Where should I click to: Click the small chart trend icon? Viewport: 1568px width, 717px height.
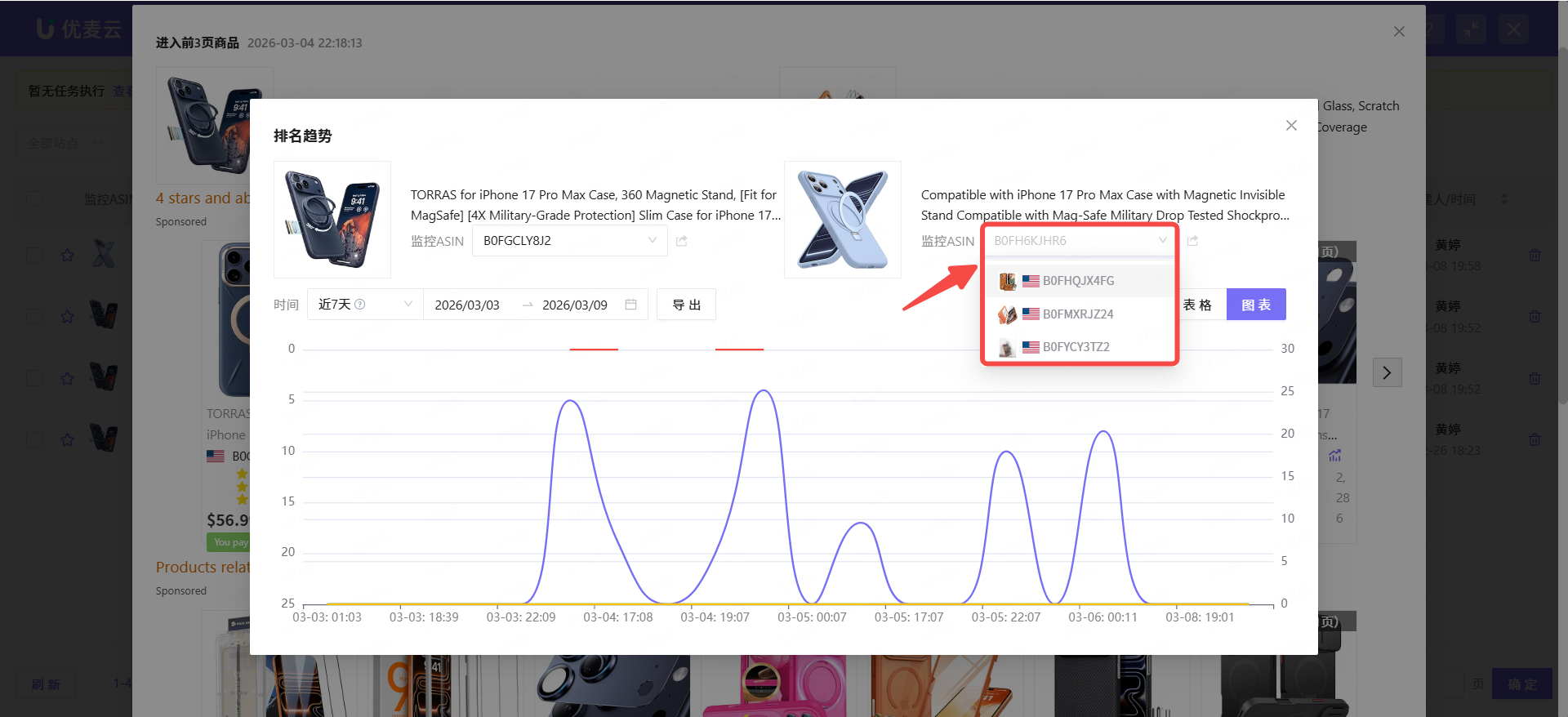click(1335, 455)
